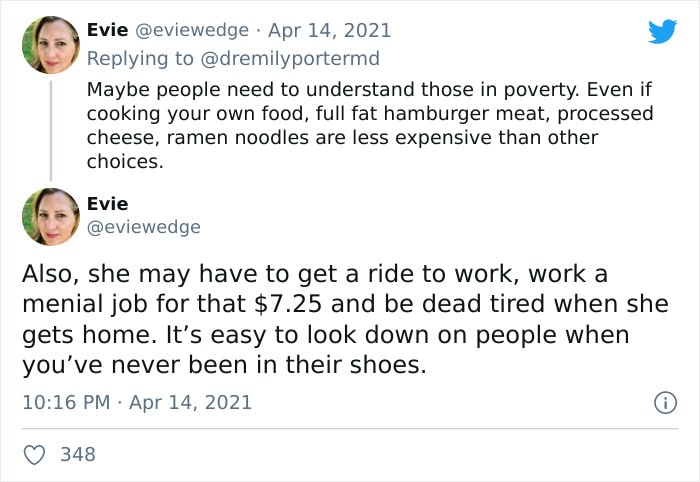Image resolution: width=700 pixels, height=482 pixels.
Task: Open the tweet info circle icon
Action: coord(665,403)
